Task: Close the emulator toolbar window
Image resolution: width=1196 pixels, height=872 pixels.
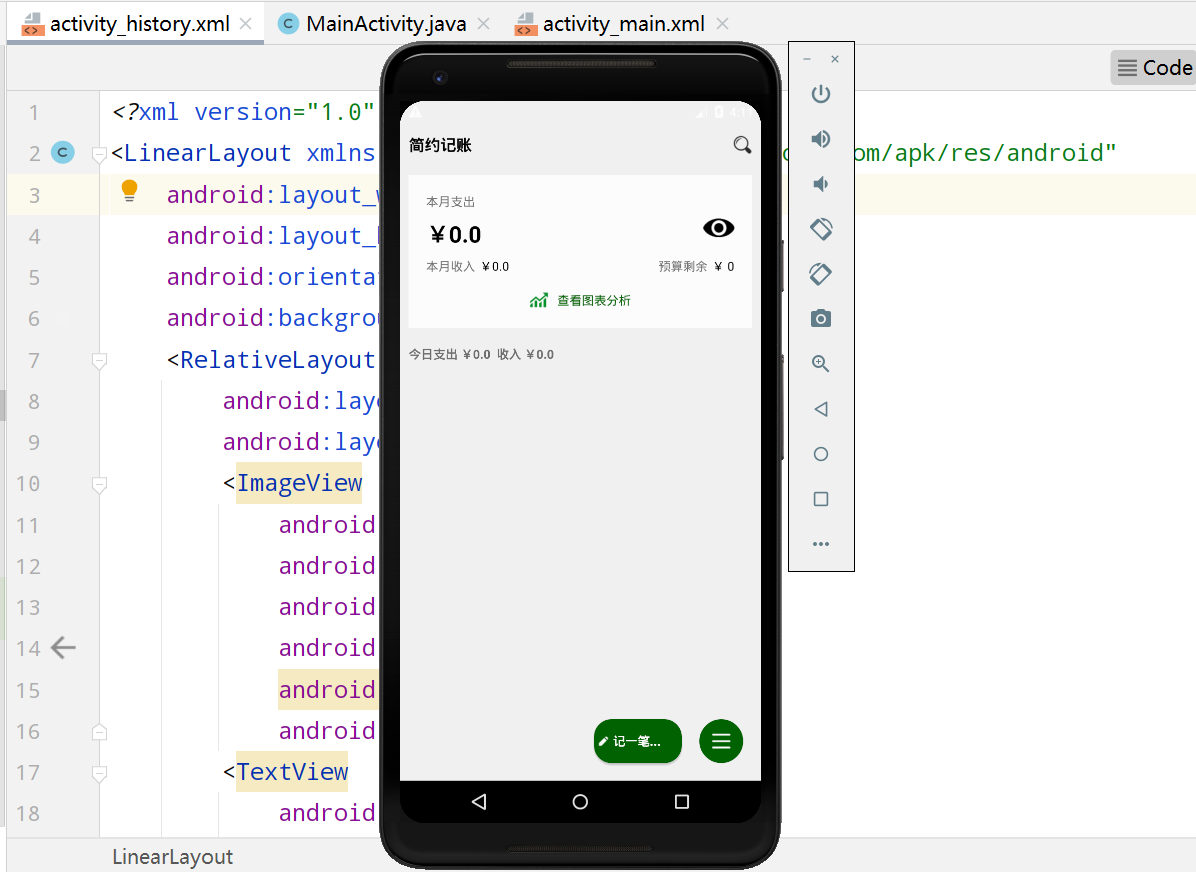Action: (x=835, y=59)
